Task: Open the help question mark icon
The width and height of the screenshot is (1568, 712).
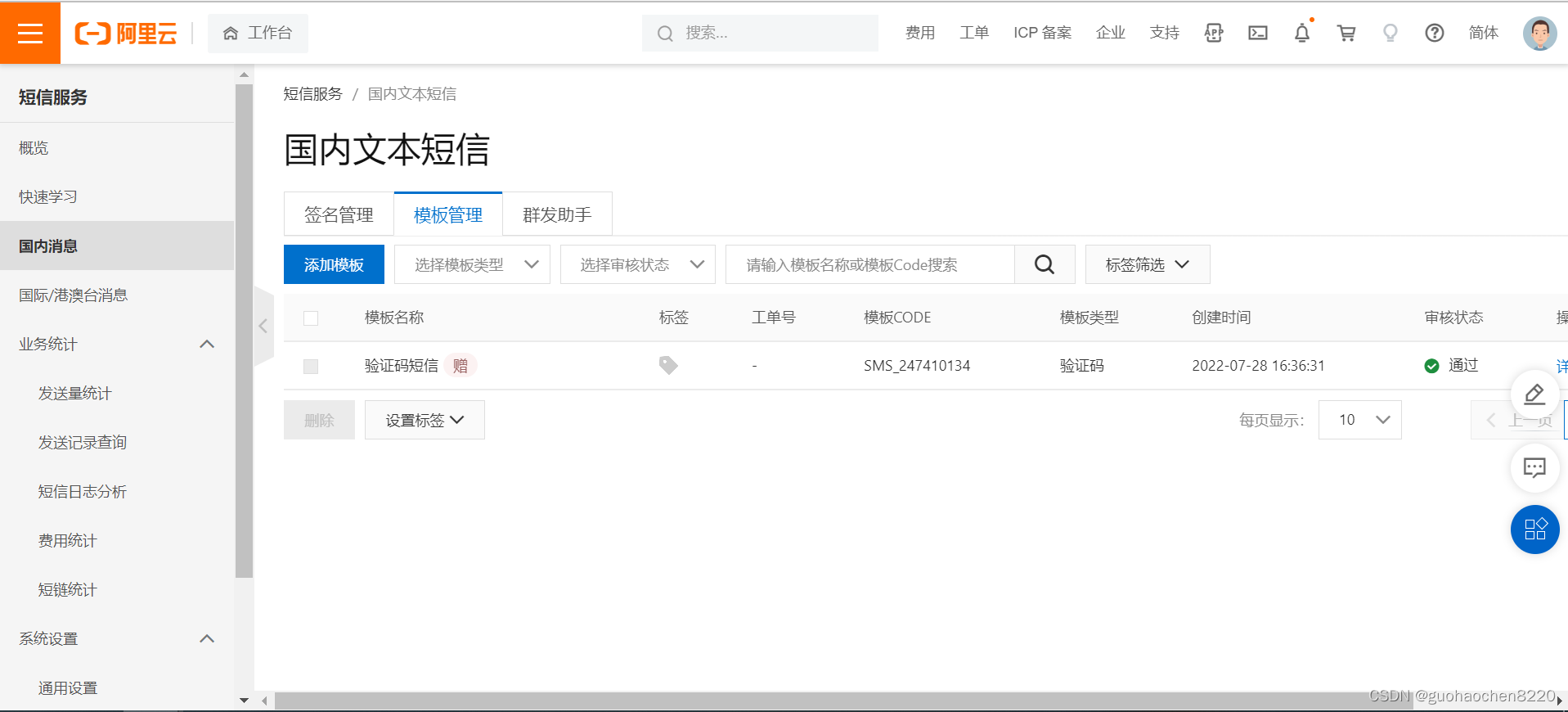Action: [x=1435, y=33]
